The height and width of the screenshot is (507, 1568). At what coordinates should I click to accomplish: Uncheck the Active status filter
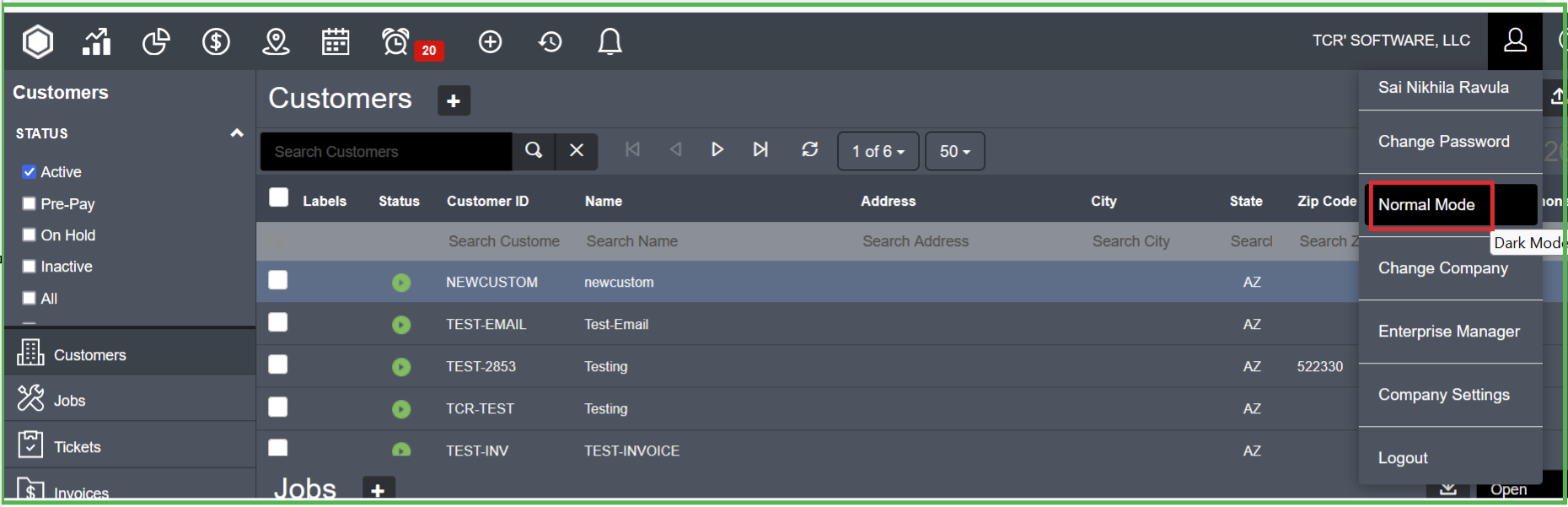coord(30,172)
